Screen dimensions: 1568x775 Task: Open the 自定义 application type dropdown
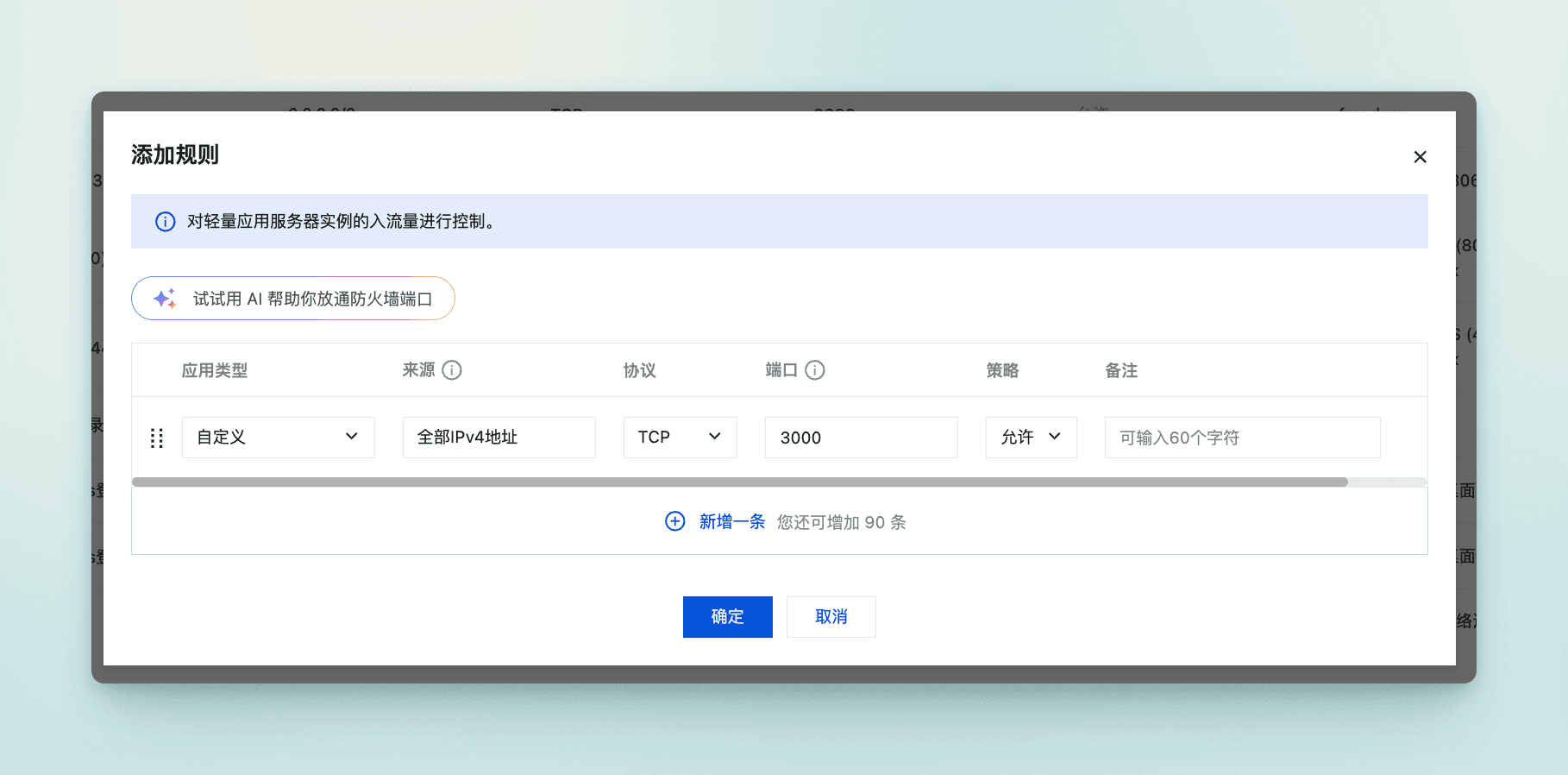point(279,438)
